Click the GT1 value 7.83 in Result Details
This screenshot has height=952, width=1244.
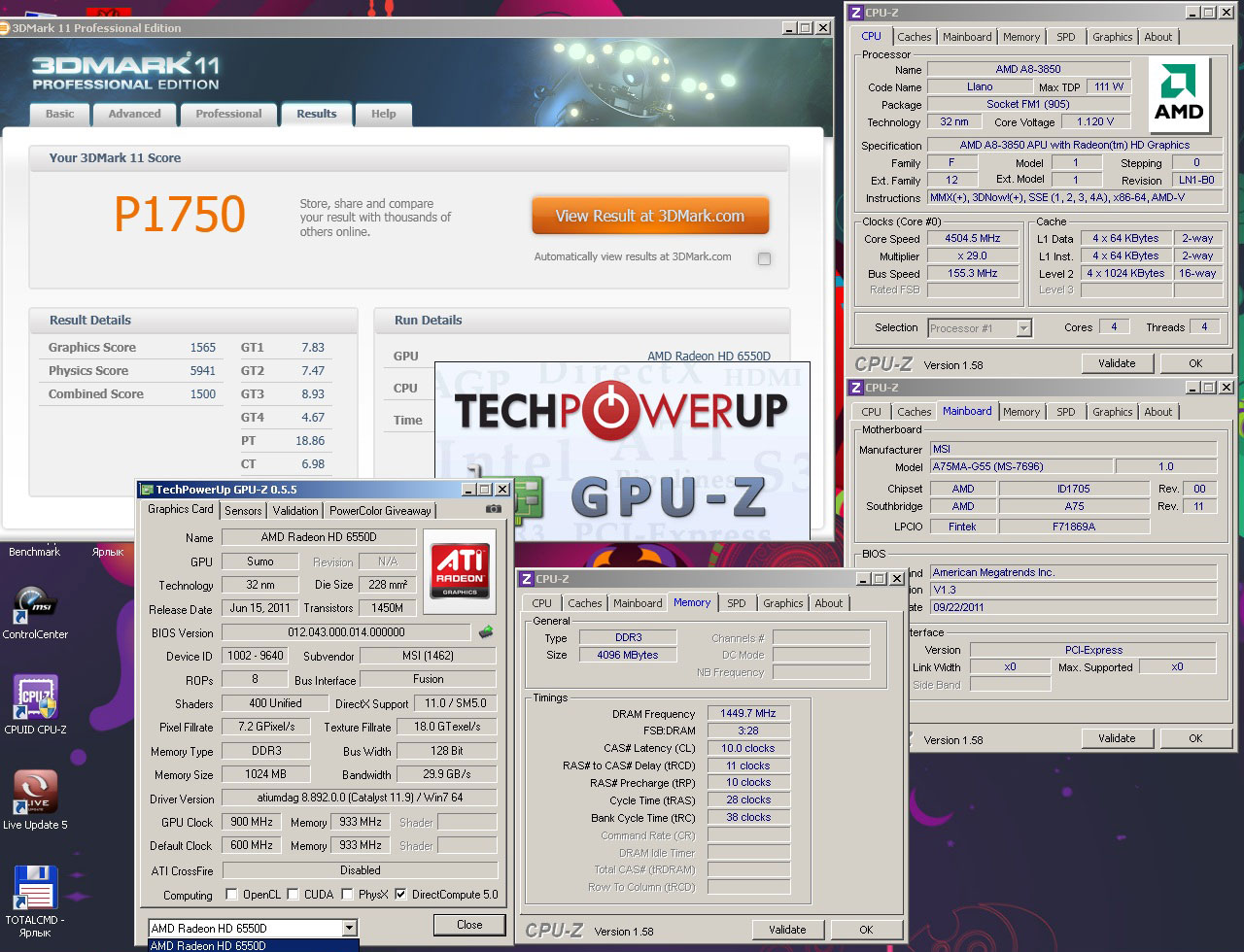pyautogui.click(x=313, y=348)
